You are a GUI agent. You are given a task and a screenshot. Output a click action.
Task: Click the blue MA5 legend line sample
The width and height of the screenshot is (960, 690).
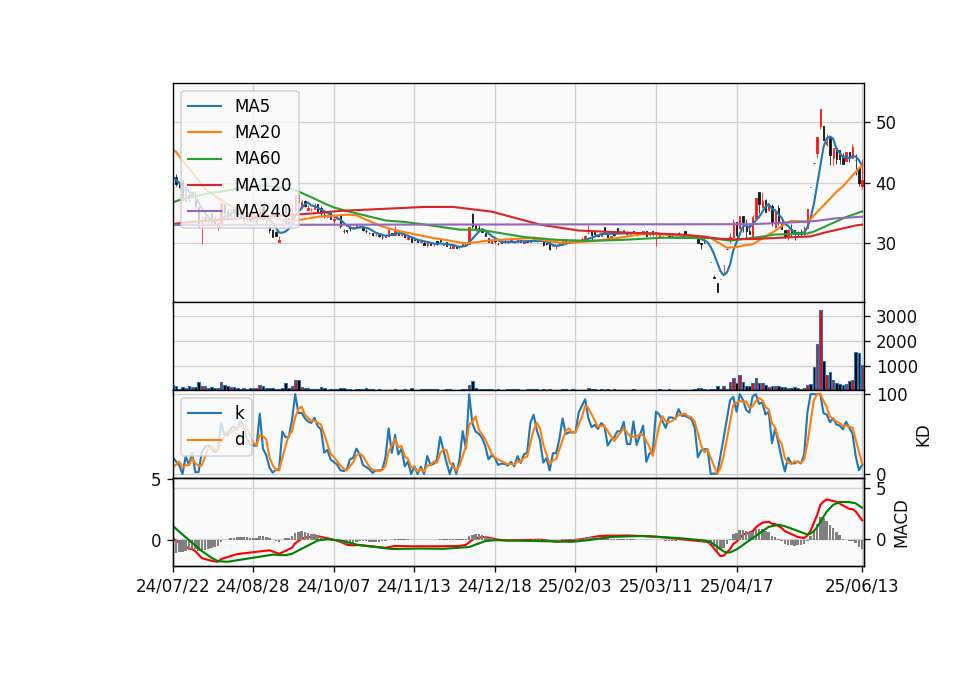click(x=205, y=107)
